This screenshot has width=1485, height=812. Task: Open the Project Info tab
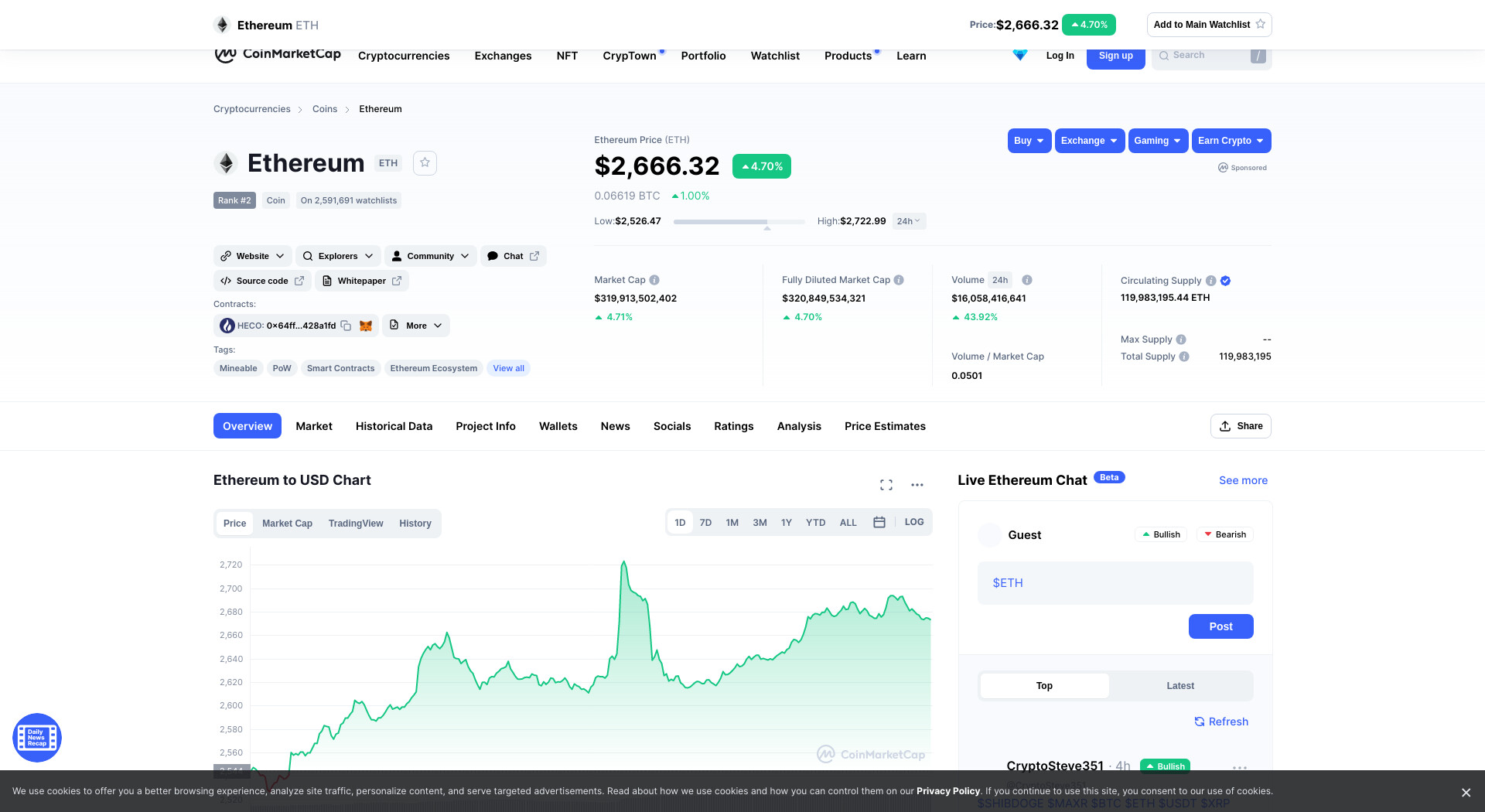pos(486,426)
